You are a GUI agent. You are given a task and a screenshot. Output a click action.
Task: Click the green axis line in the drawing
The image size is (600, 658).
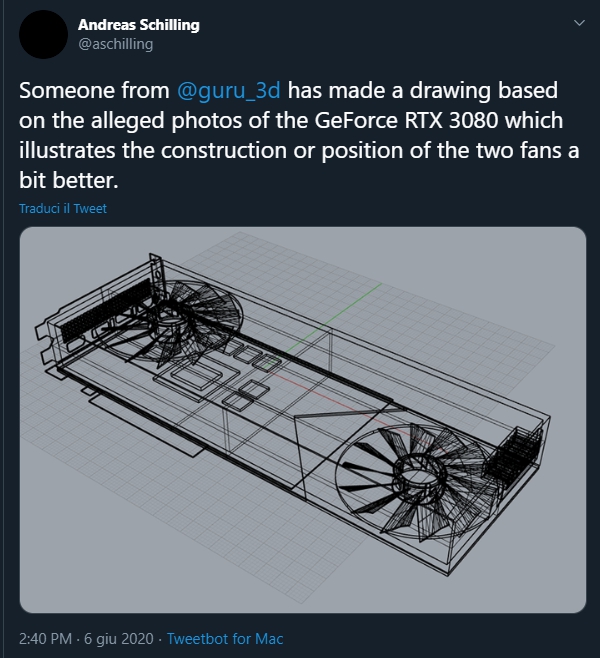(331, 321)
